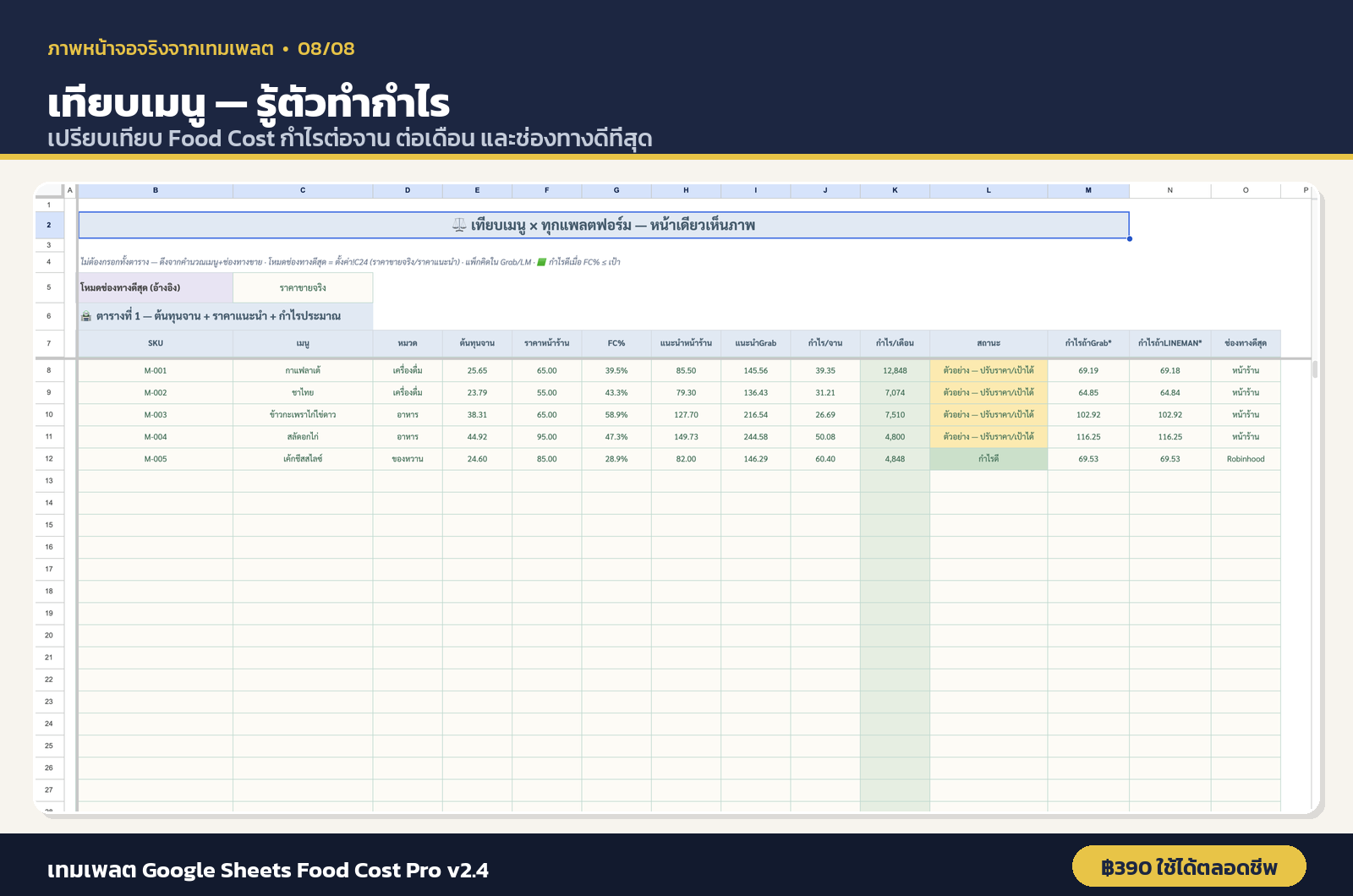Select the เค้กชีสสไลซ์ menu cell
Viewport: 1353px width, 896px height.
tap(303, 459)
